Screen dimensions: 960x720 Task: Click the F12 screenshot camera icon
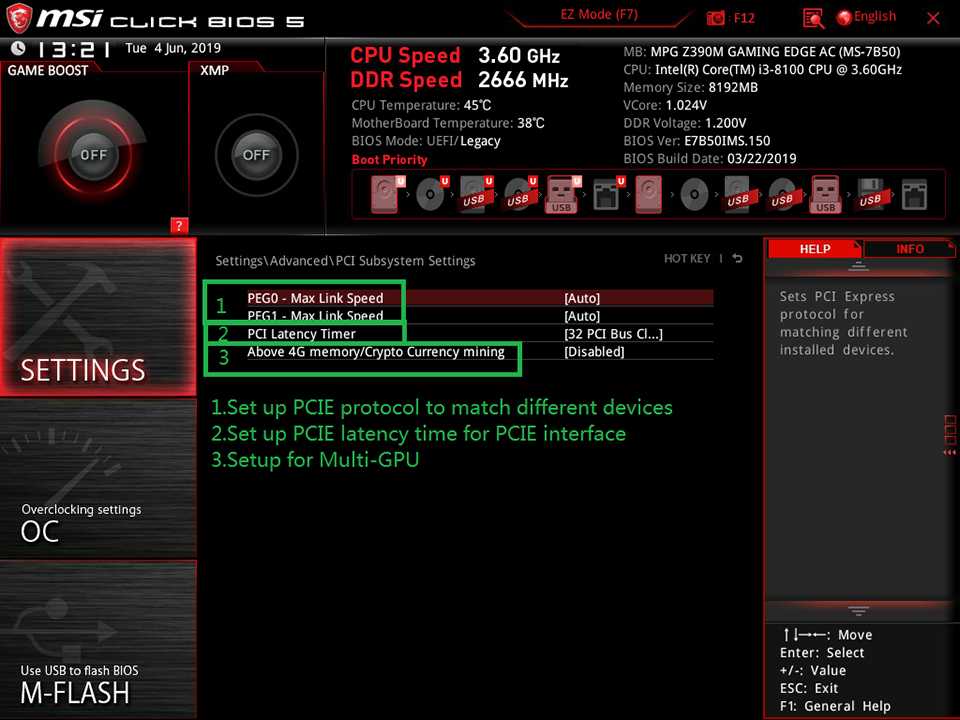coord(717,18)
